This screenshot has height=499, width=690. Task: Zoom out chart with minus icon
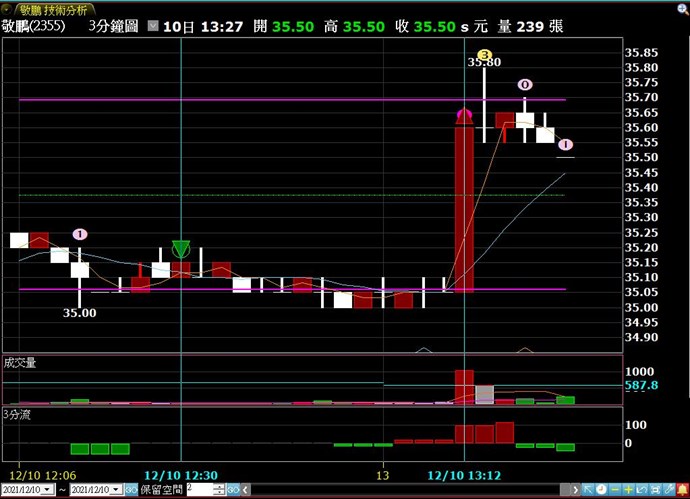coord(615,489)
